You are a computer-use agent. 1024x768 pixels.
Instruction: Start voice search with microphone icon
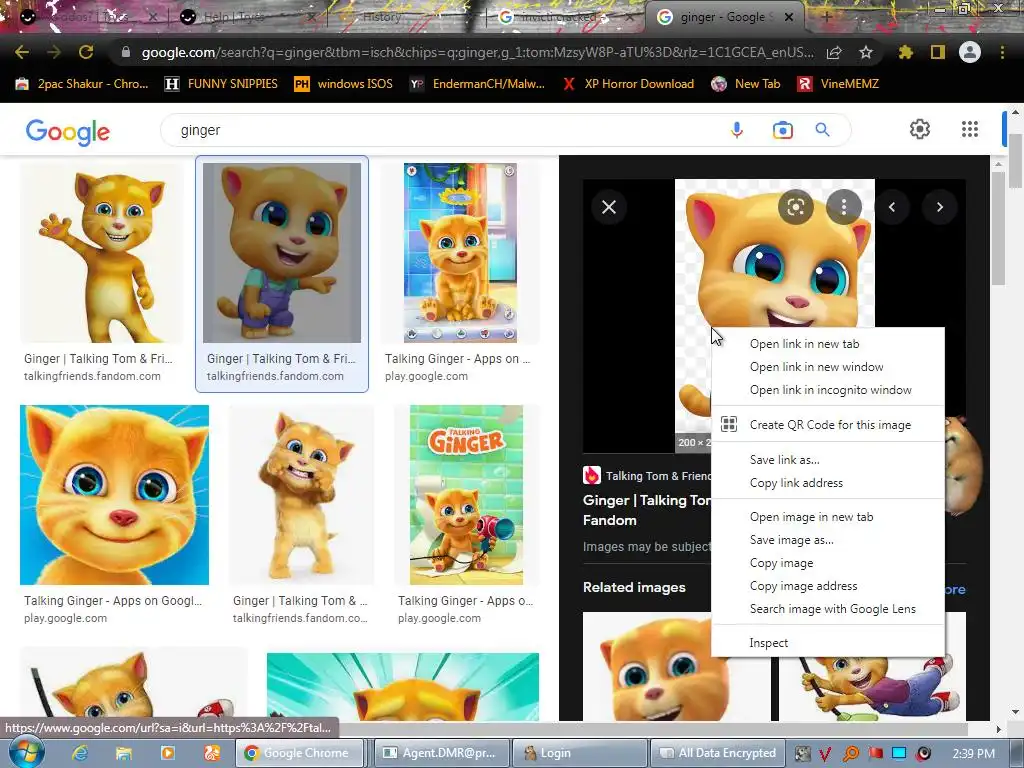(x=737, y=130)
